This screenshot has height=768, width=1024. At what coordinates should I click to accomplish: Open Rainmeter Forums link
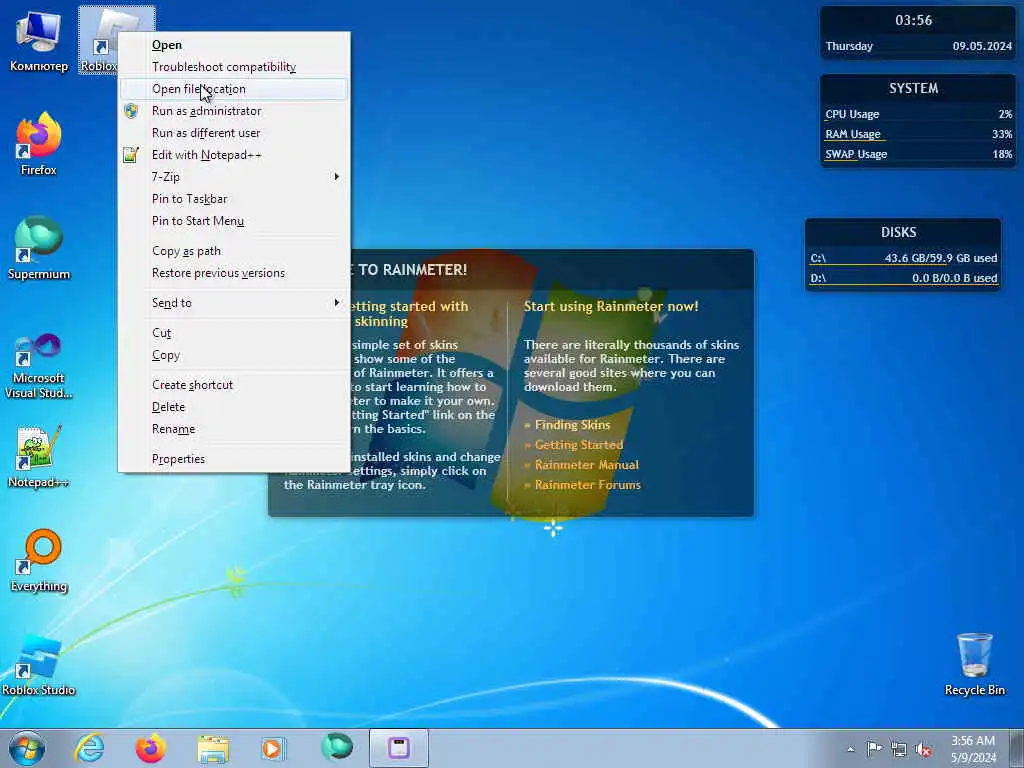pyautogui.click(x=588, y=485)
